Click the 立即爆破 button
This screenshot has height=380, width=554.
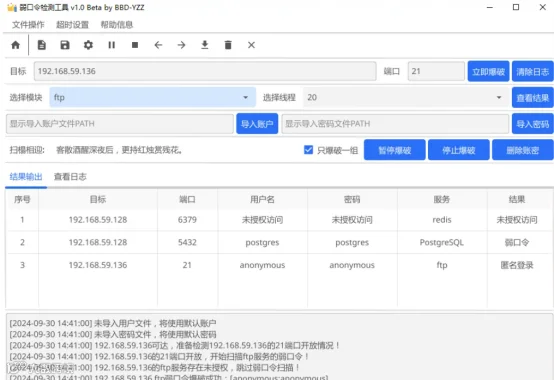pos(488,71)
